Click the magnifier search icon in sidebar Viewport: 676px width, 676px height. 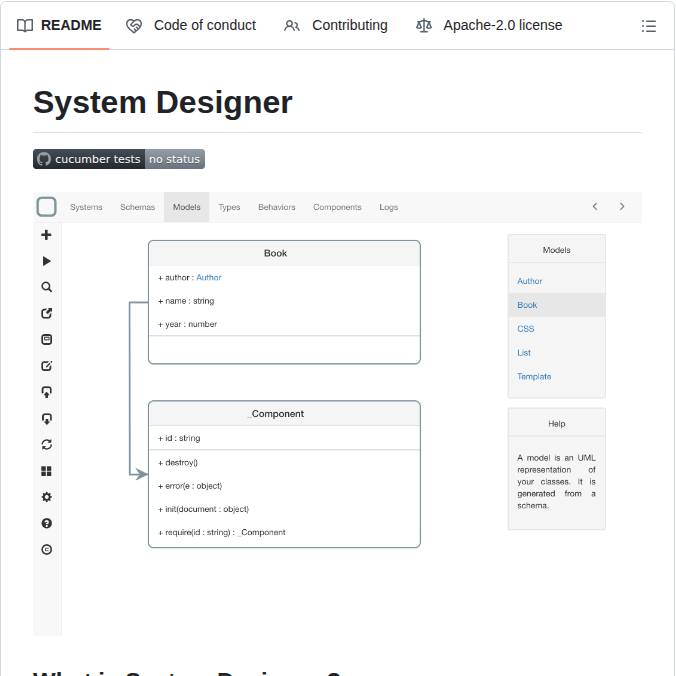pyautogui.click(x=47, y=287)
